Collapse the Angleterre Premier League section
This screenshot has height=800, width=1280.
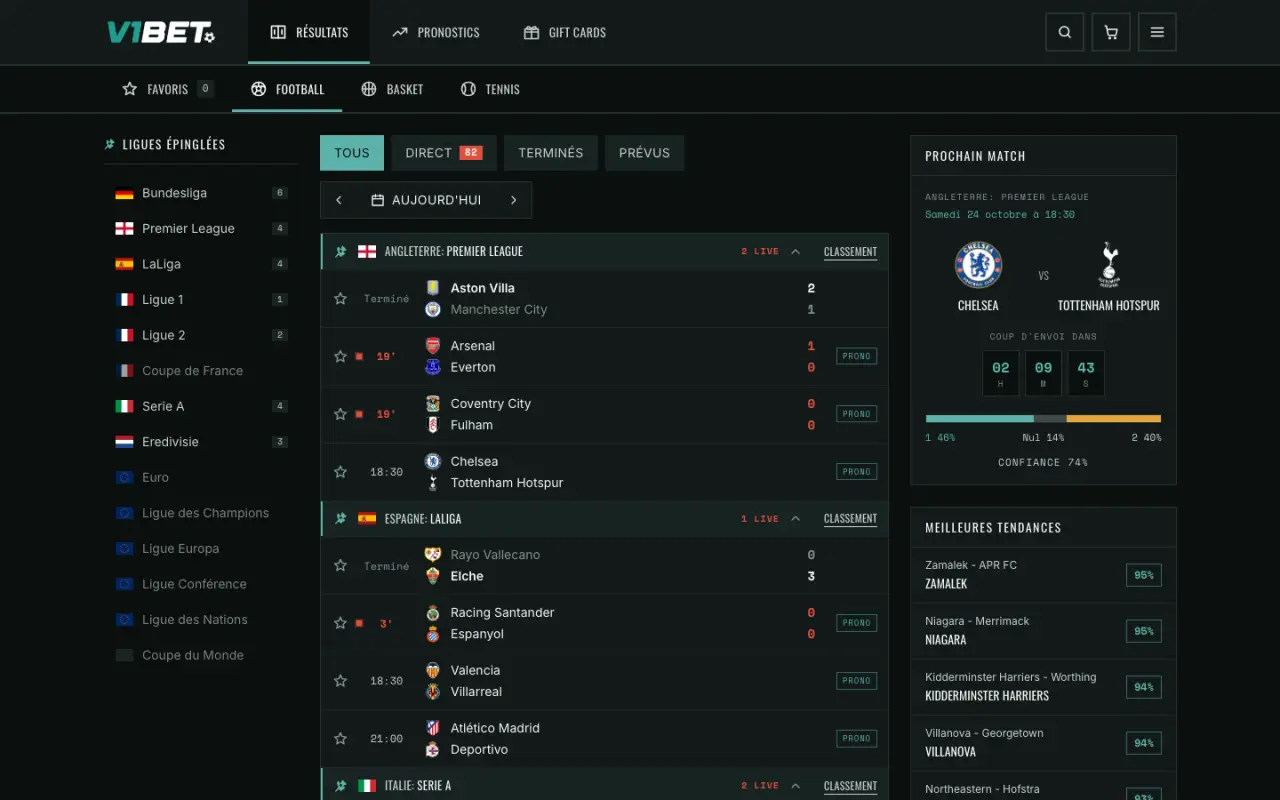click(796, 251)
